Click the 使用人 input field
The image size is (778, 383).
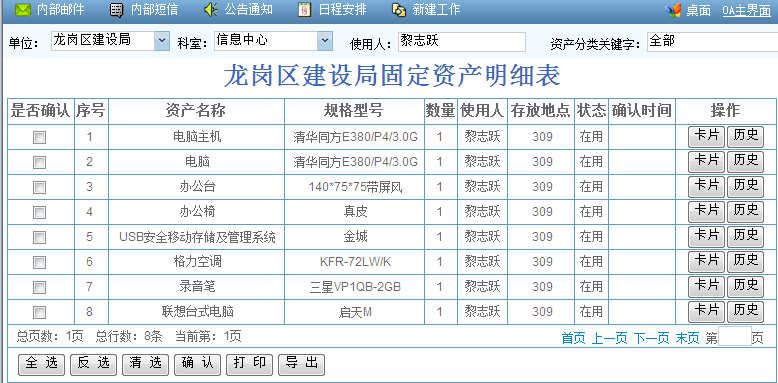point(461,42)
